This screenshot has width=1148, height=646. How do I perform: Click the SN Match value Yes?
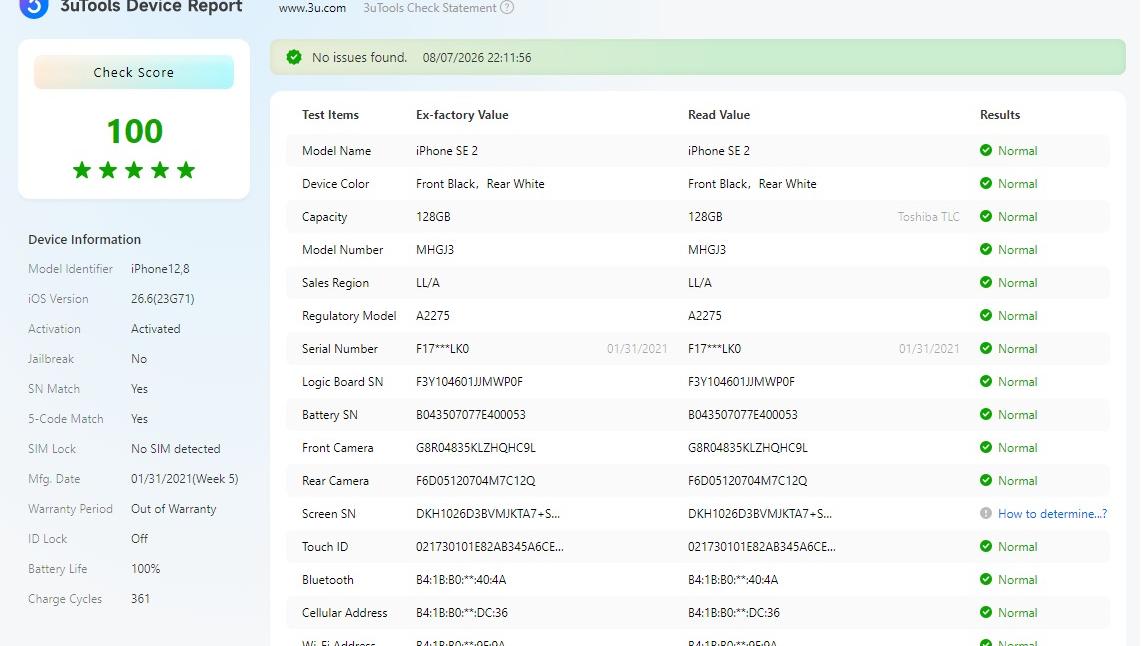click(139, 389)
